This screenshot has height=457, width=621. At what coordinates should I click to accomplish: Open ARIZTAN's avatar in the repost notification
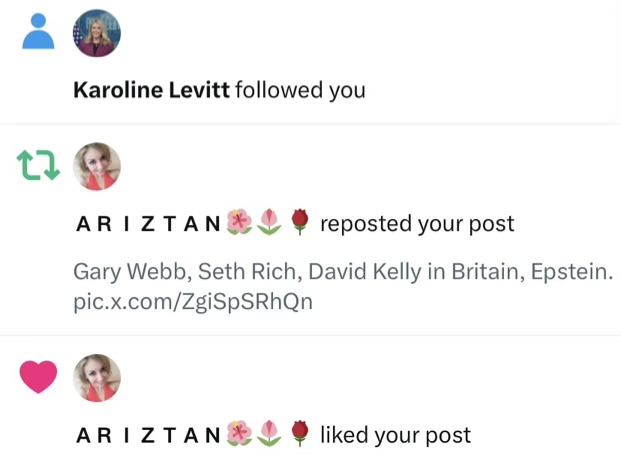(97, 166)
